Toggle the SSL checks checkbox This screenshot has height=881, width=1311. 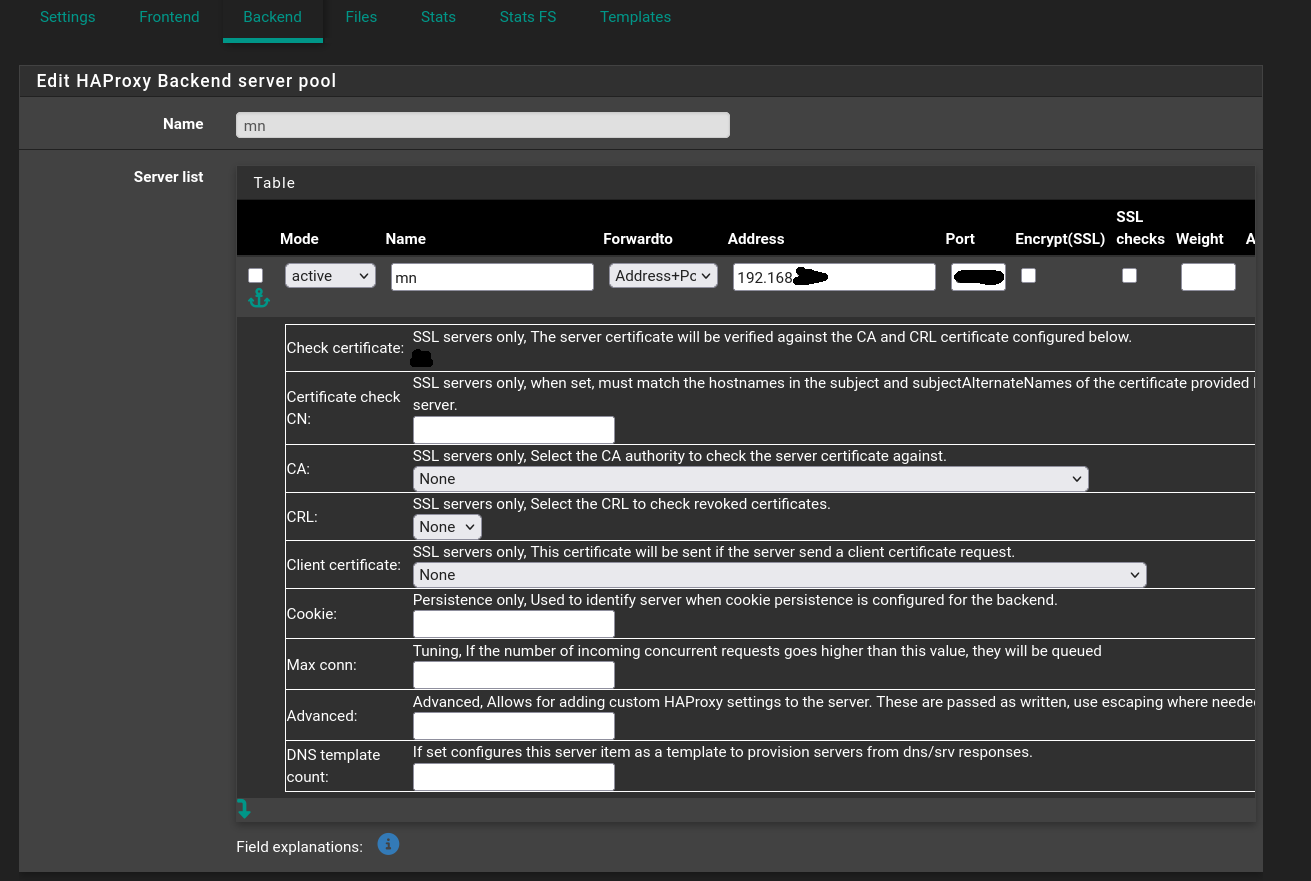[1129, 275]
